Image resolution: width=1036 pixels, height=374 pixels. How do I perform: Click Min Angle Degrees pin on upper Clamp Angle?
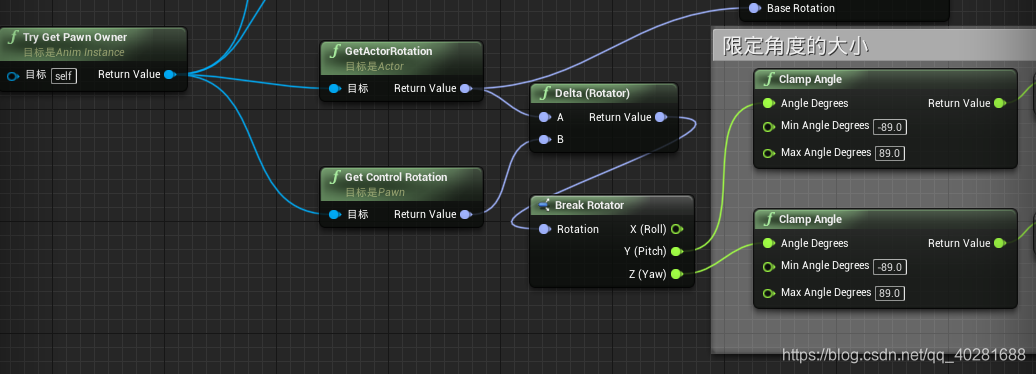point(768,126)
